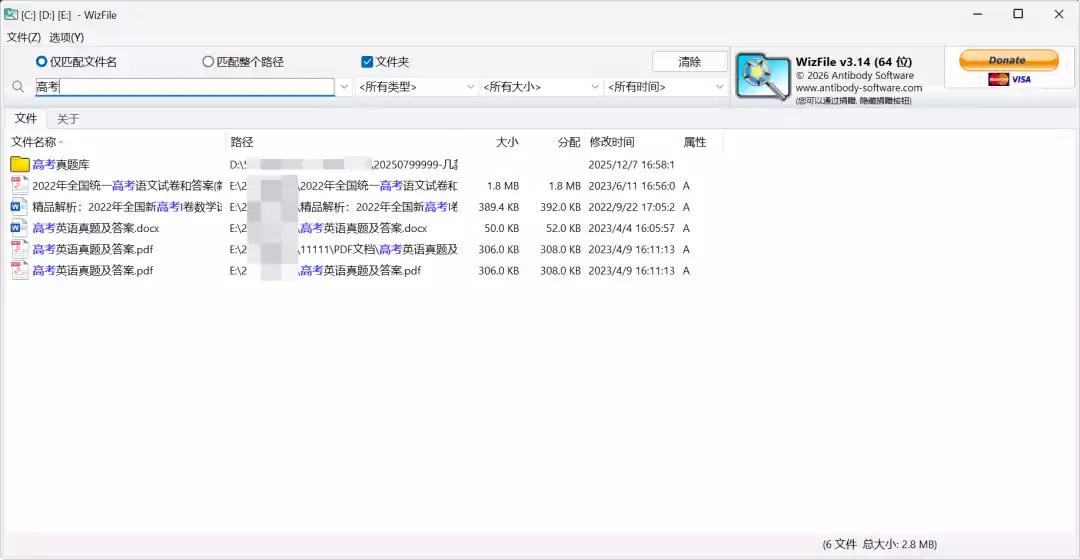Click the status bar 6 文件 总大小 text
The image size is (1080, 560).
pyautogui.click(x=880, y=544)
